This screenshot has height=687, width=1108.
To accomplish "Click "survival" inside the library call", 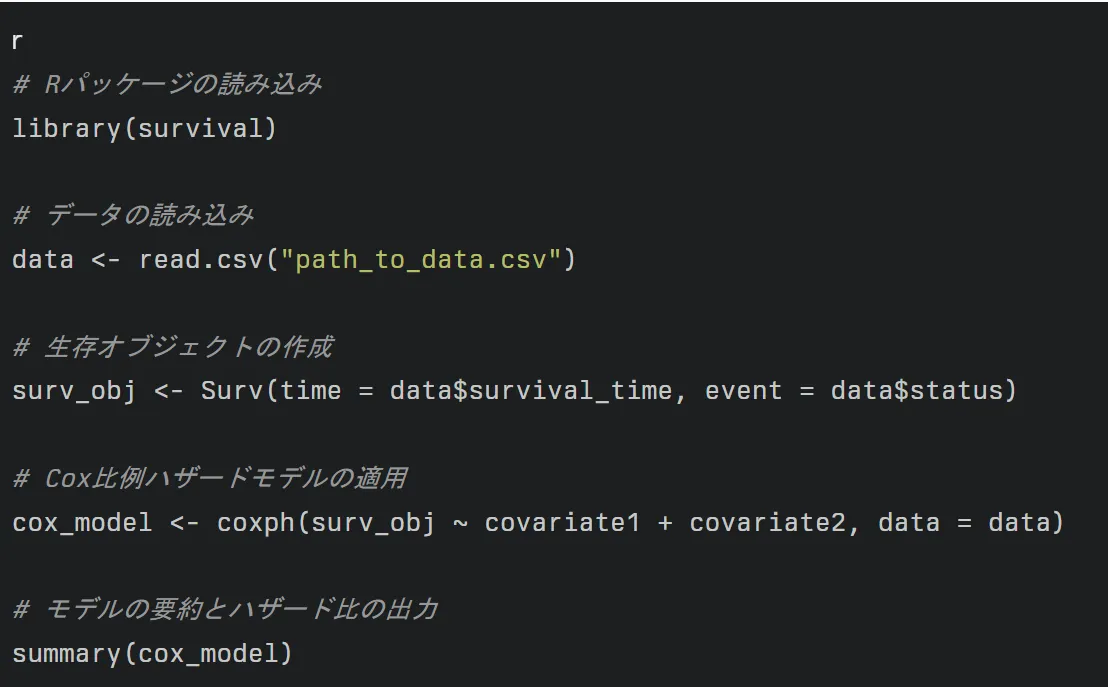I will [x=200, y=128].
